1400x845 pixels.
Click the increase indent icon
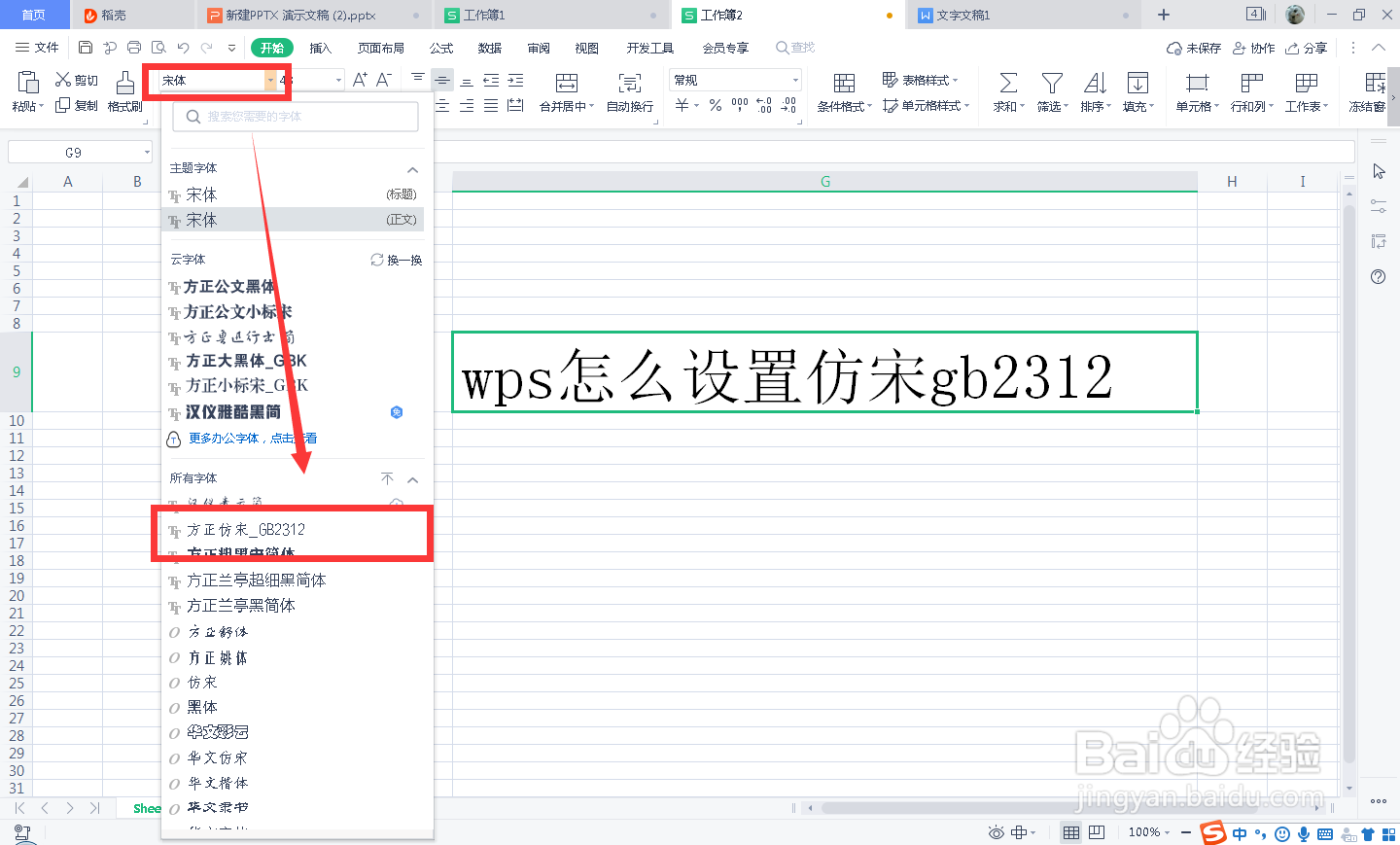[515, 80]
